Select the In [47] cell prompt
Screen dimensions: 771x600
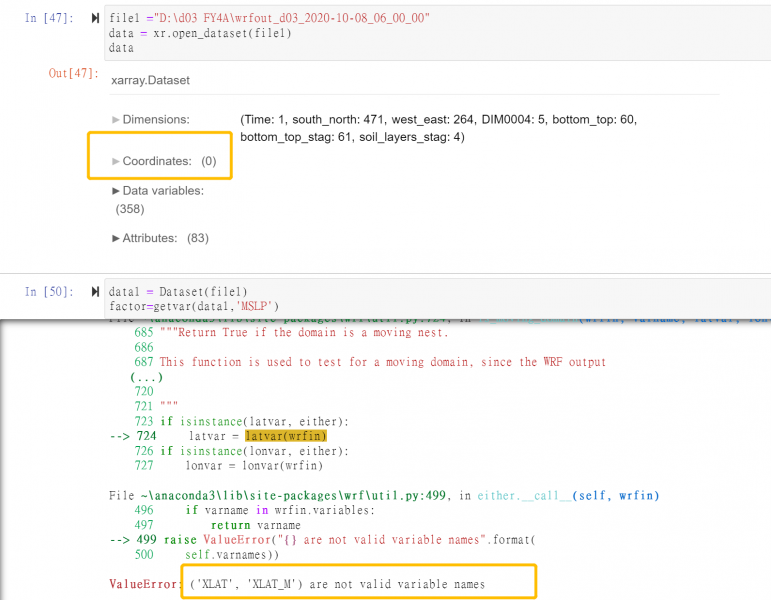pyautogui.click(x=48, y=18)
